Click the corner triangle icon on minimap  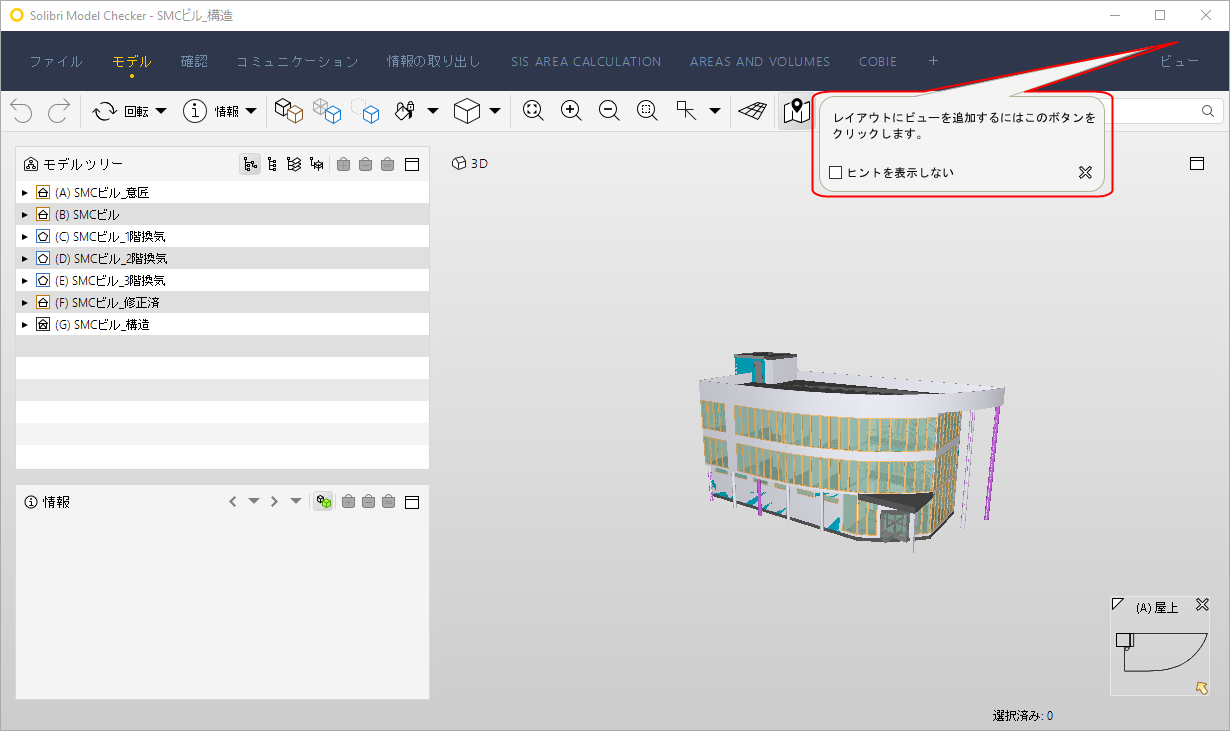pyautogui.click(x=1118, y=604)
